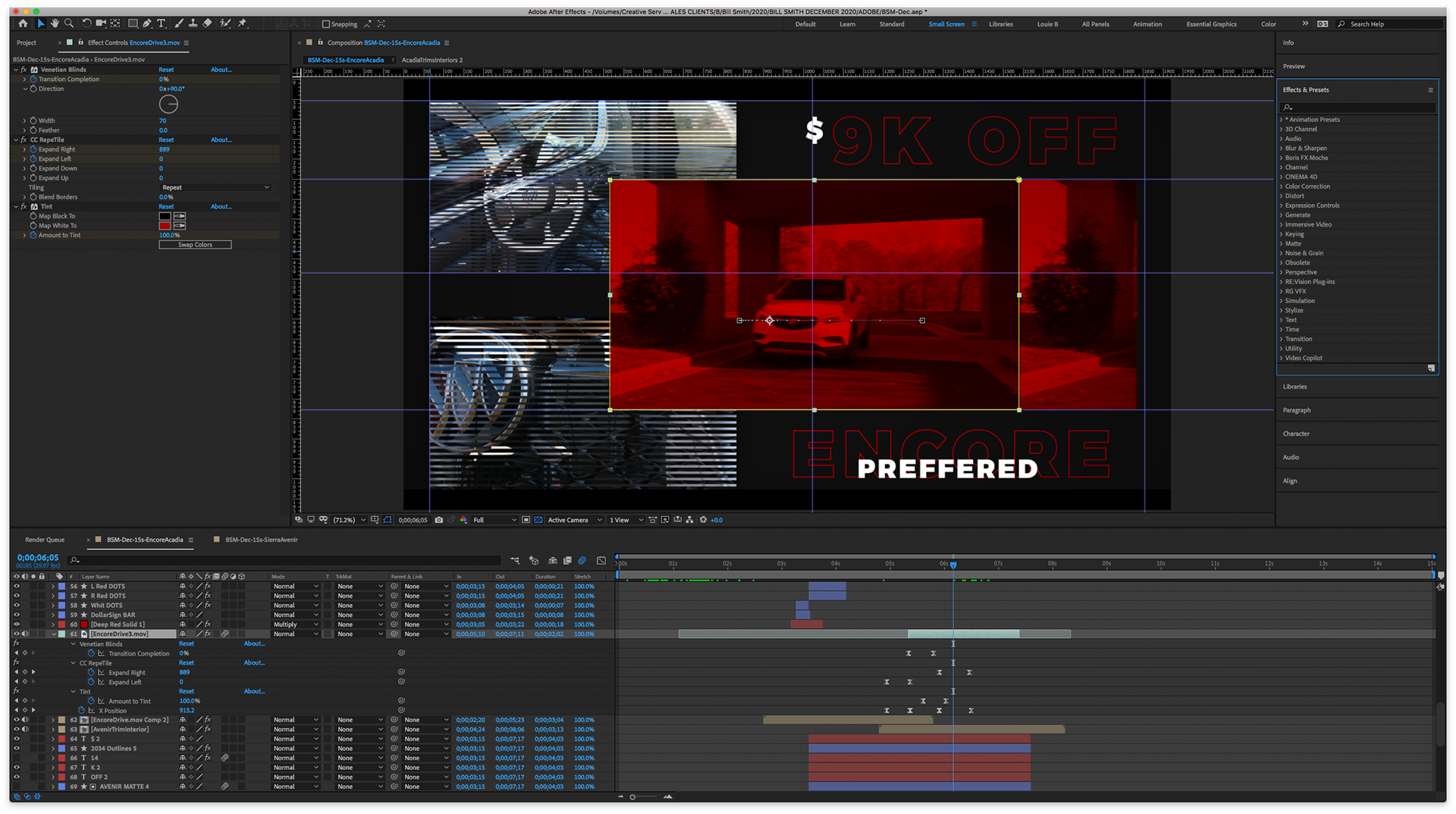This screenshot has width=1456, height=814.
Task: Click Reset for Venetian Blinds effect
Action: point(166,70)
